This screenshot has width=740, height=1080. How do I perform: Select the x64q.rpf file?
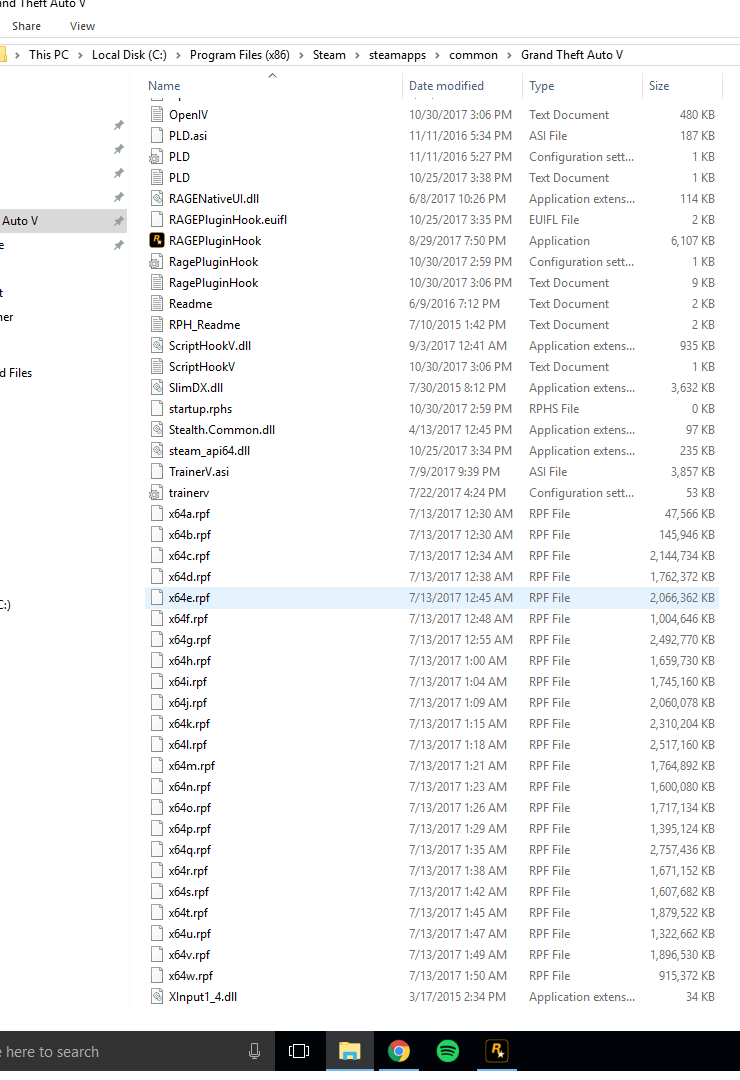432,850
